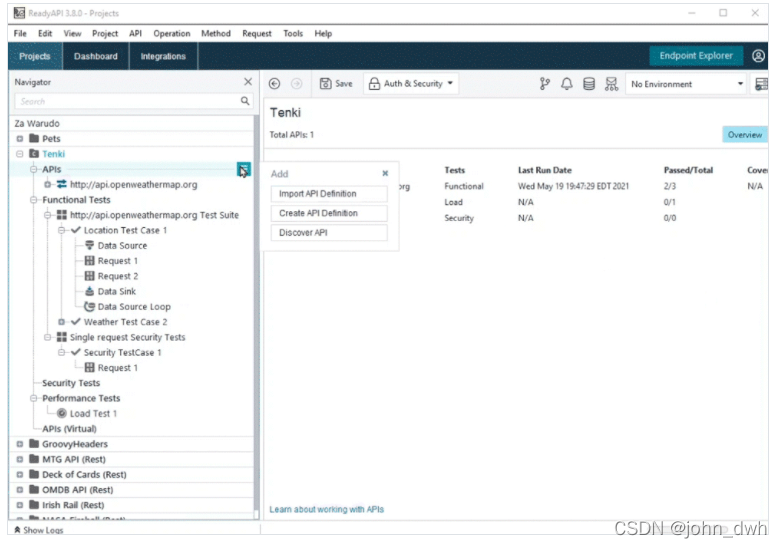Click Import API Definition

[329, 193]
